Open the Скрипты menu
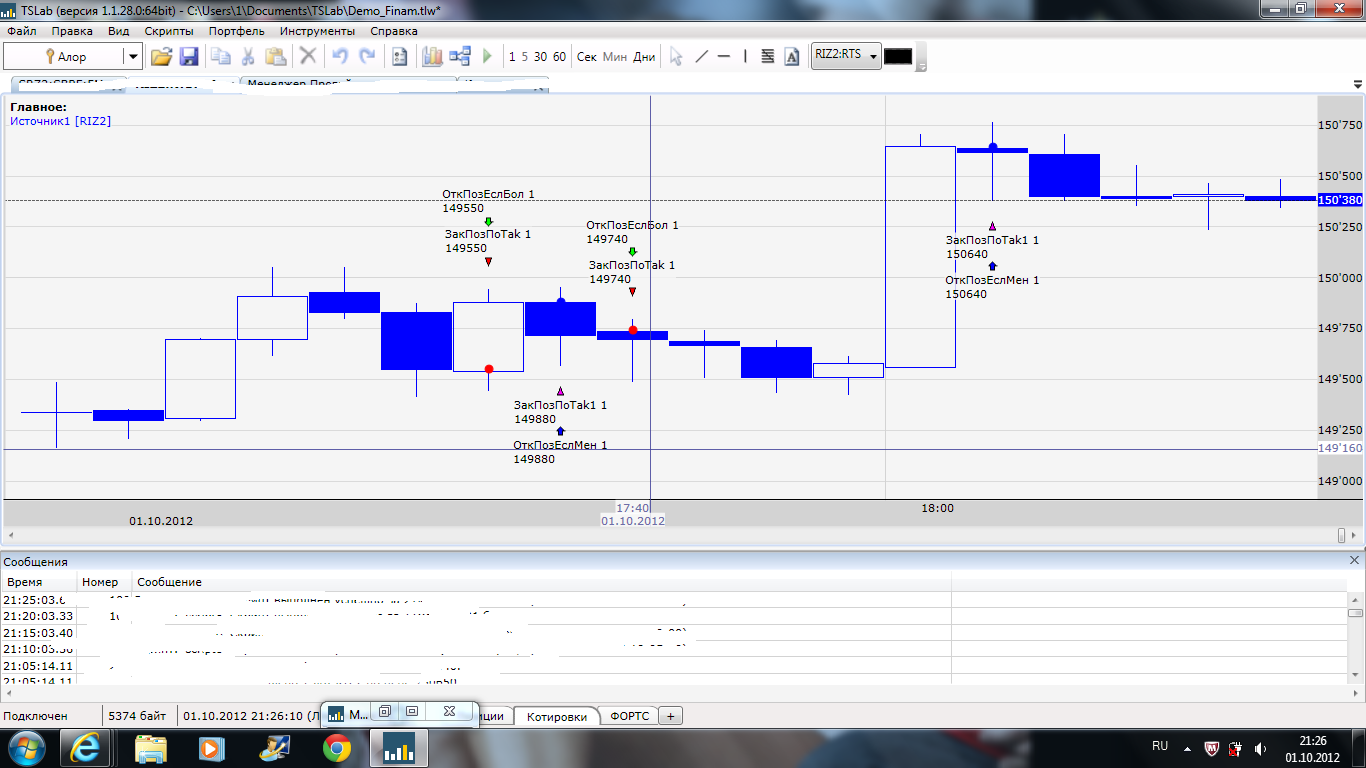The height and width of the screenshot is (768, 1366). click(x=169, y=31)
